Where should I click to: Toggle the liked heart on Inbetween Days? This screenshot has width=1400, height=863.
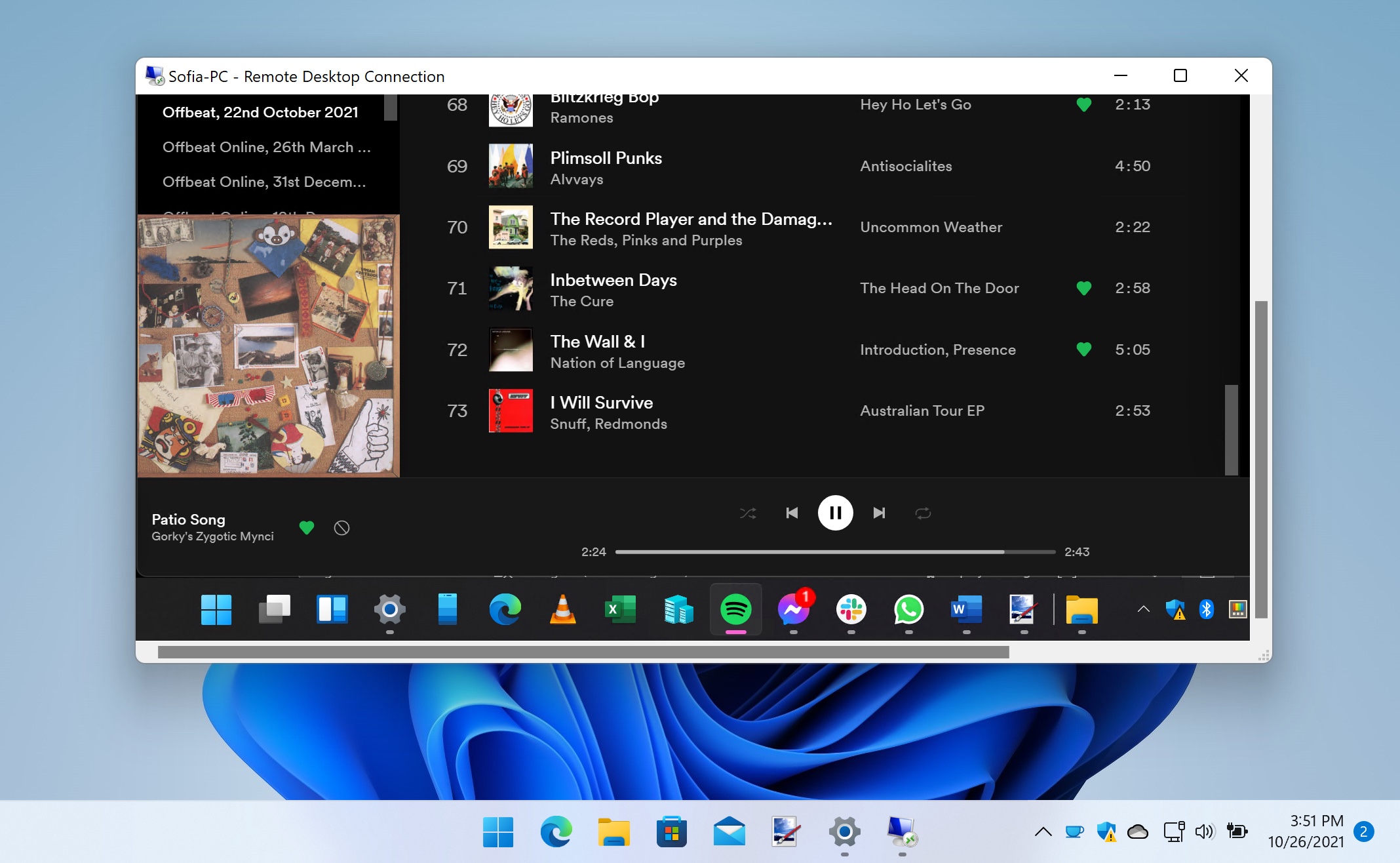pos(1082,288)
